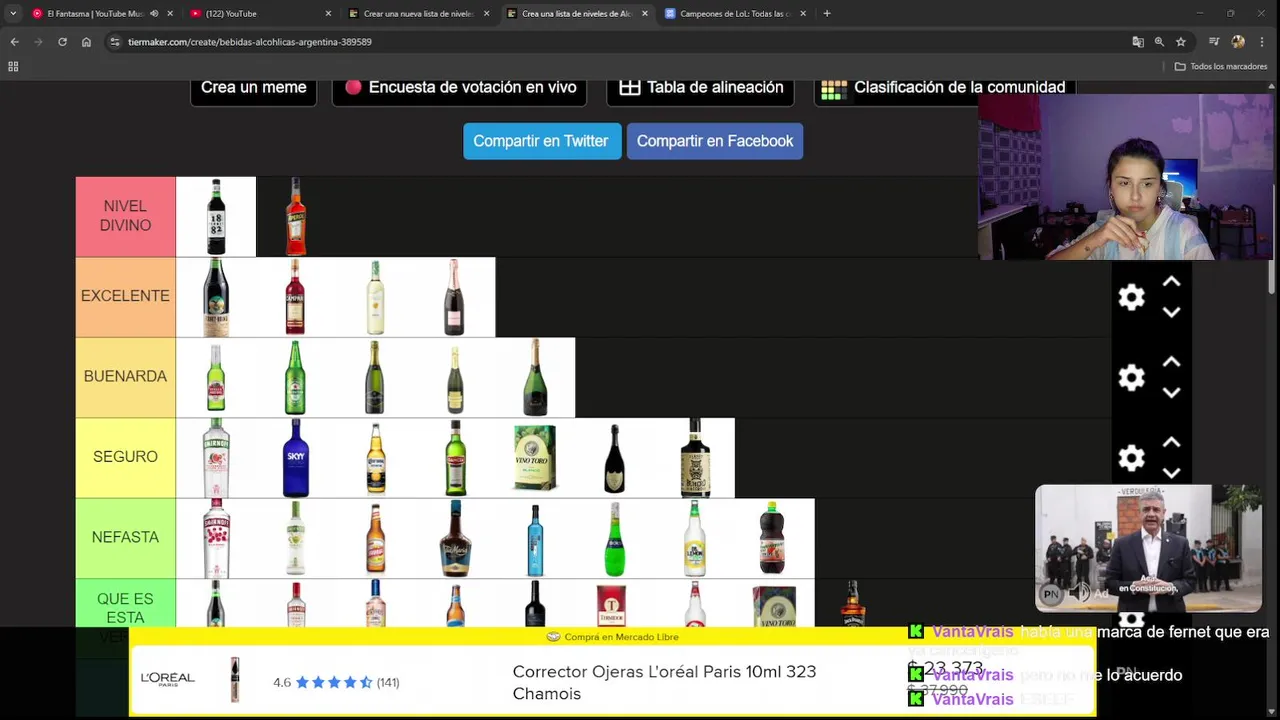Click the browser back arrow

(x=14, y=42)
